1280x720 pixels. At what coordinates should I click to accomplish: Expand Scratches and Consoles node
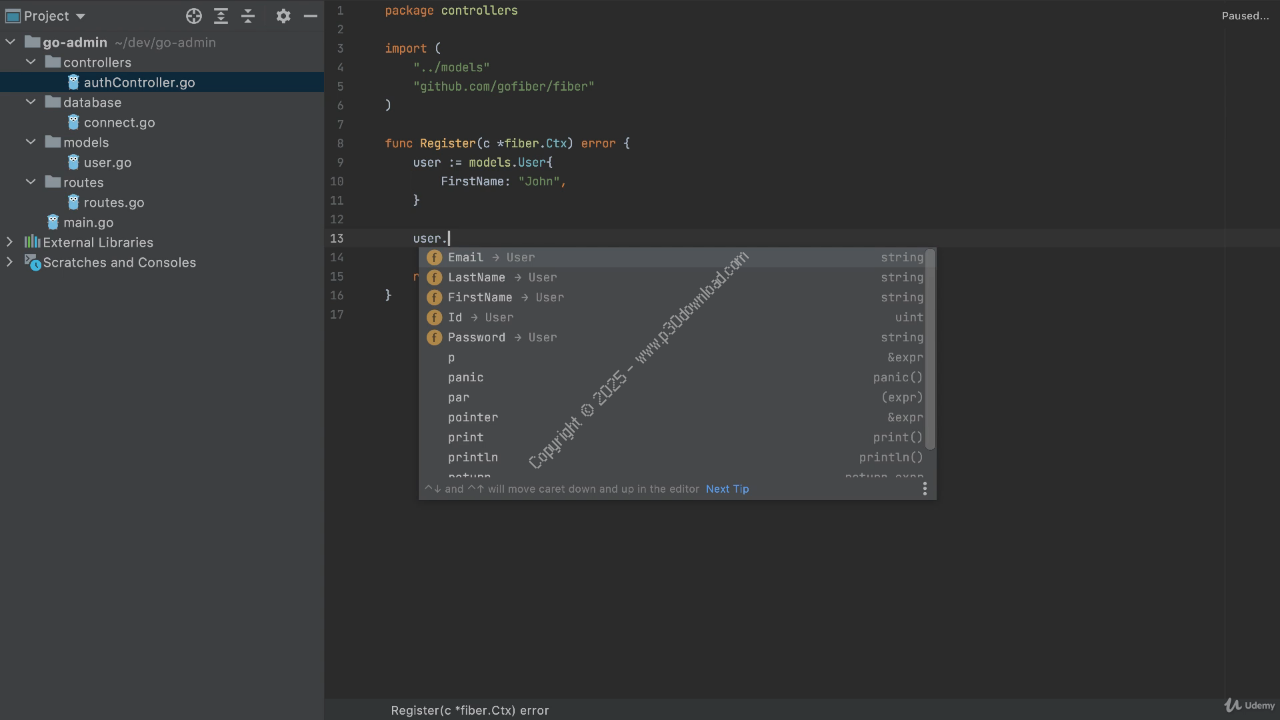coord(10,262)
